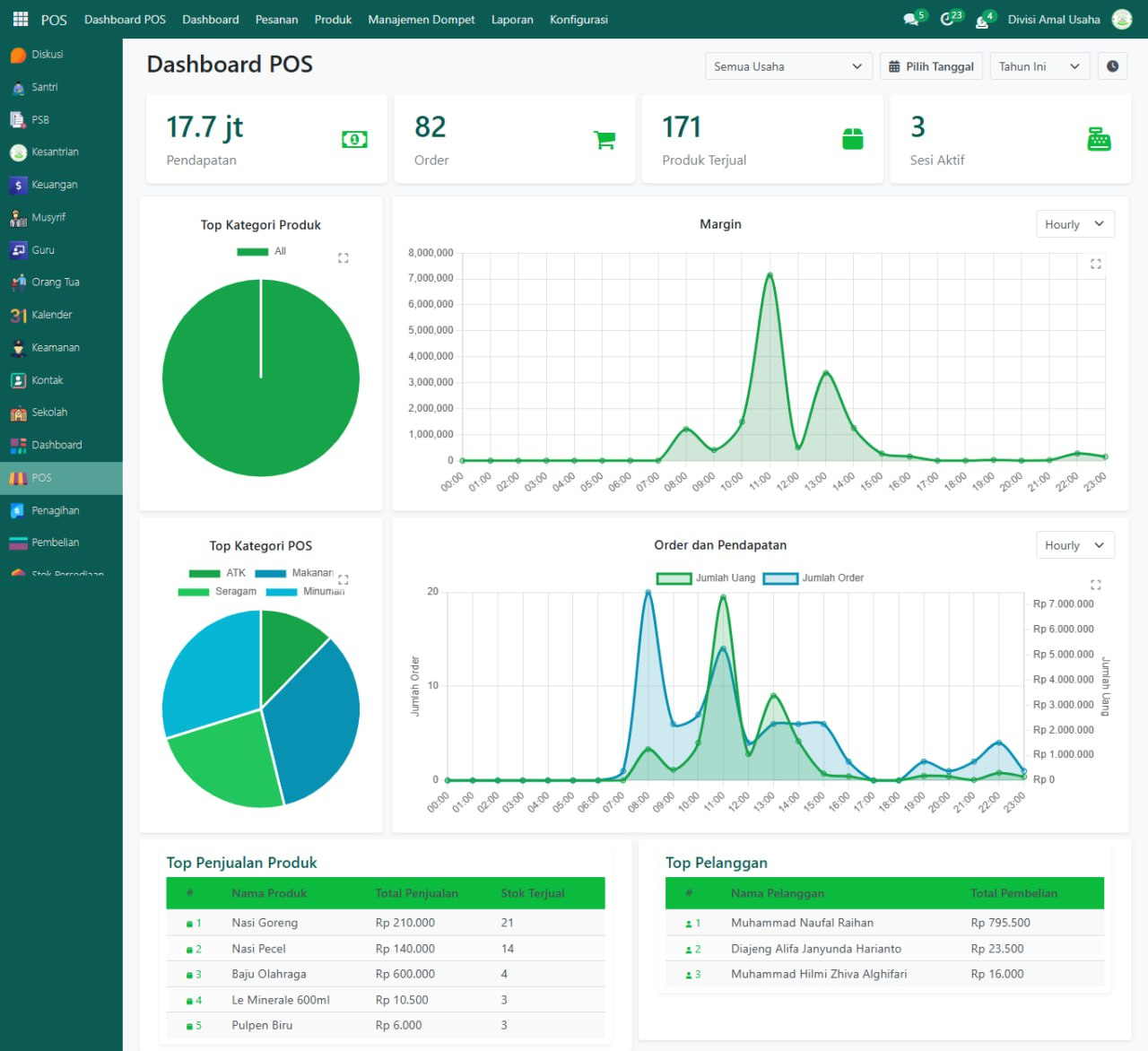Click the clock icon button beside Tahun Ini
Image resolution: width=1148 pixels, height=1051 pixels.
(x=1112, y=66)
